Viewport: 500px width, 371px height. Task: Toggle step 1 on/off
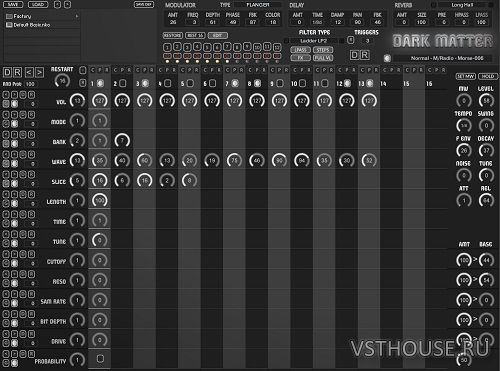point(100,83)
